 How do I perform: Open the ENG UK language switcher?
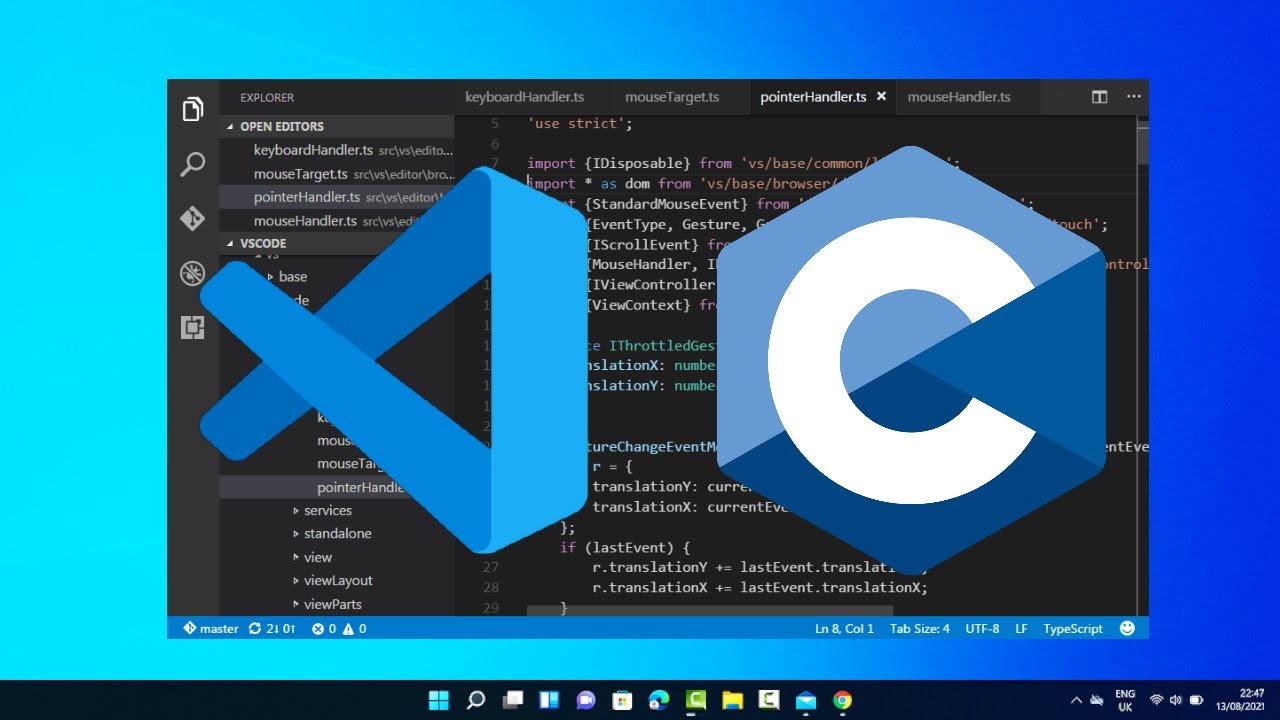coord(1125,700)
